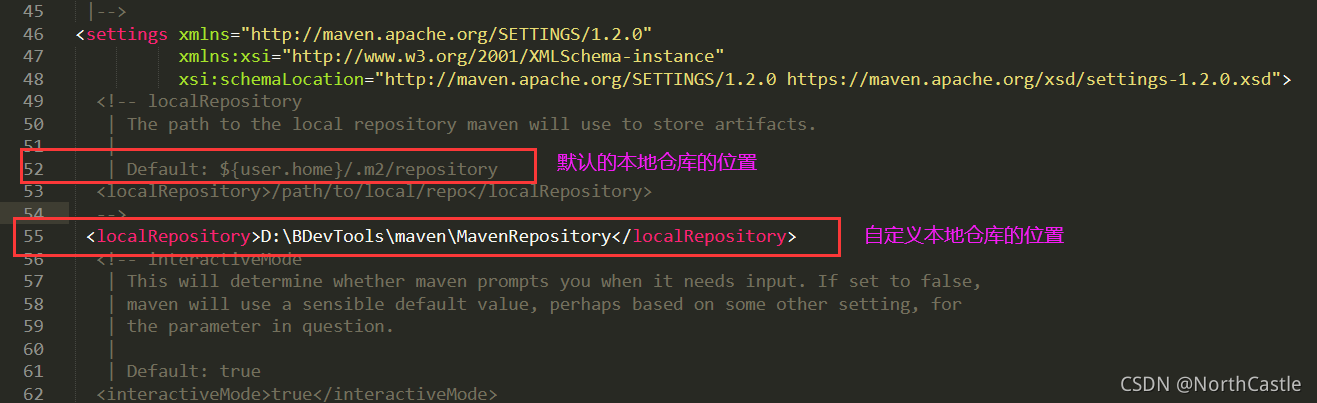
Task: Click "The path to the local repository" comment
Action: click(472, 124)
